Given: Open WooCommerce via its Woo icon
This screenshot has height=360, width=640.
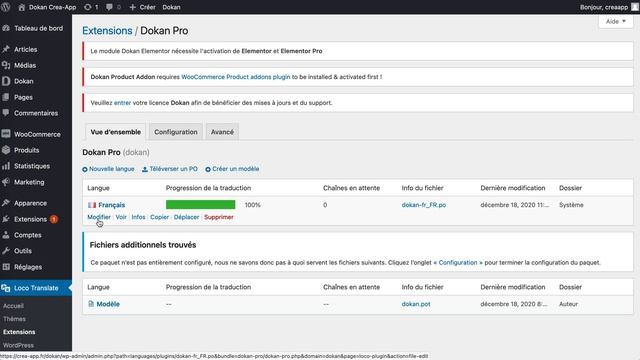Looking at the screenshot, I should tap(6, 134).
